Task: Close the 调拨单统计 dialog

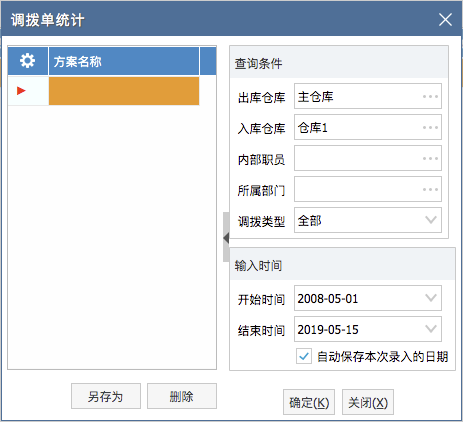Action: coord(445,20)
